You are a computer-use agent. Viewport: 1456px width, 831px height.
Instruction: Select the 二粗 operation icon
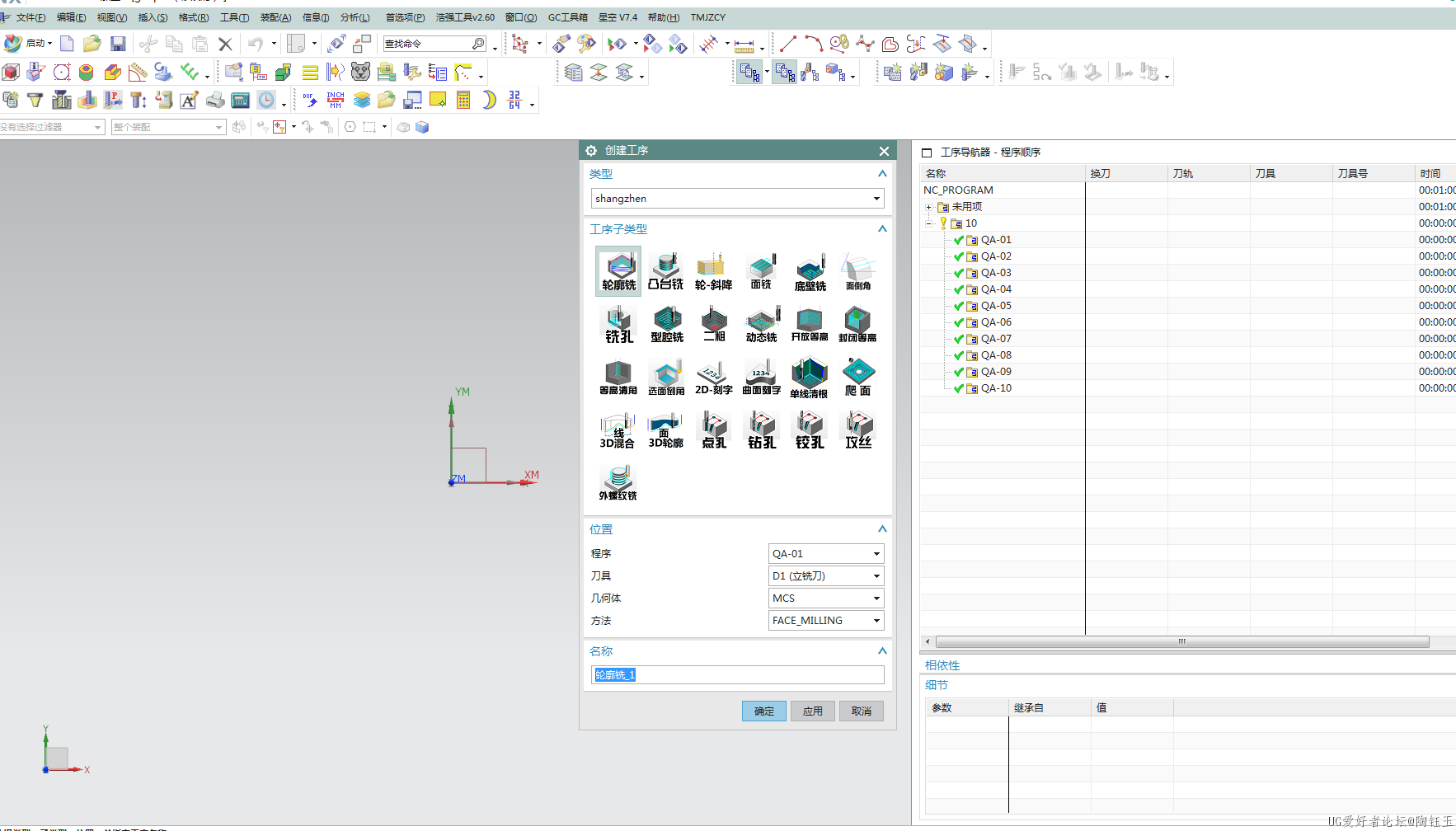coord(714,324)
